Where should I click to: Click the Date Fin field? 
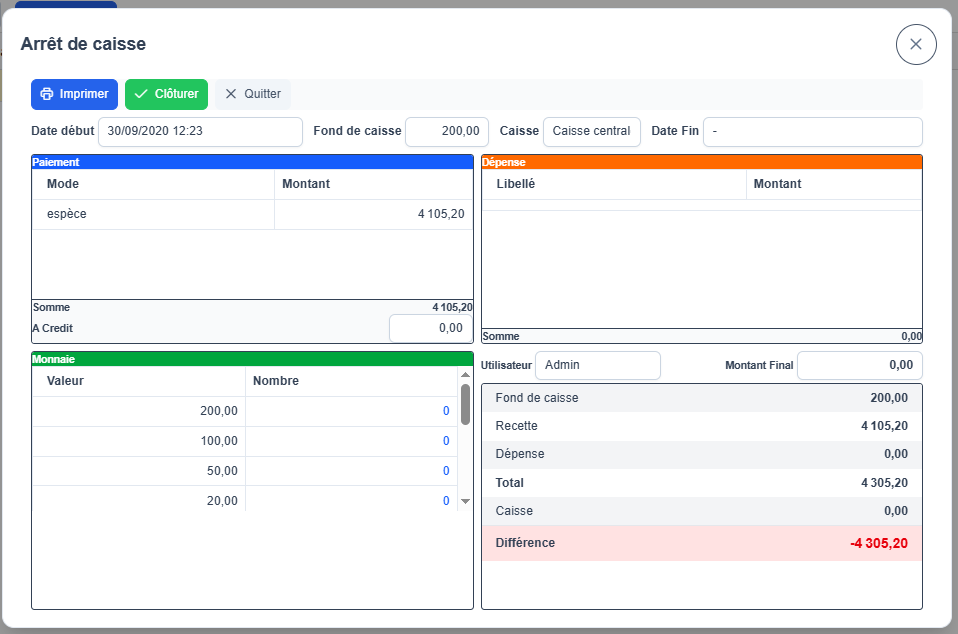[x=812, y=131]
